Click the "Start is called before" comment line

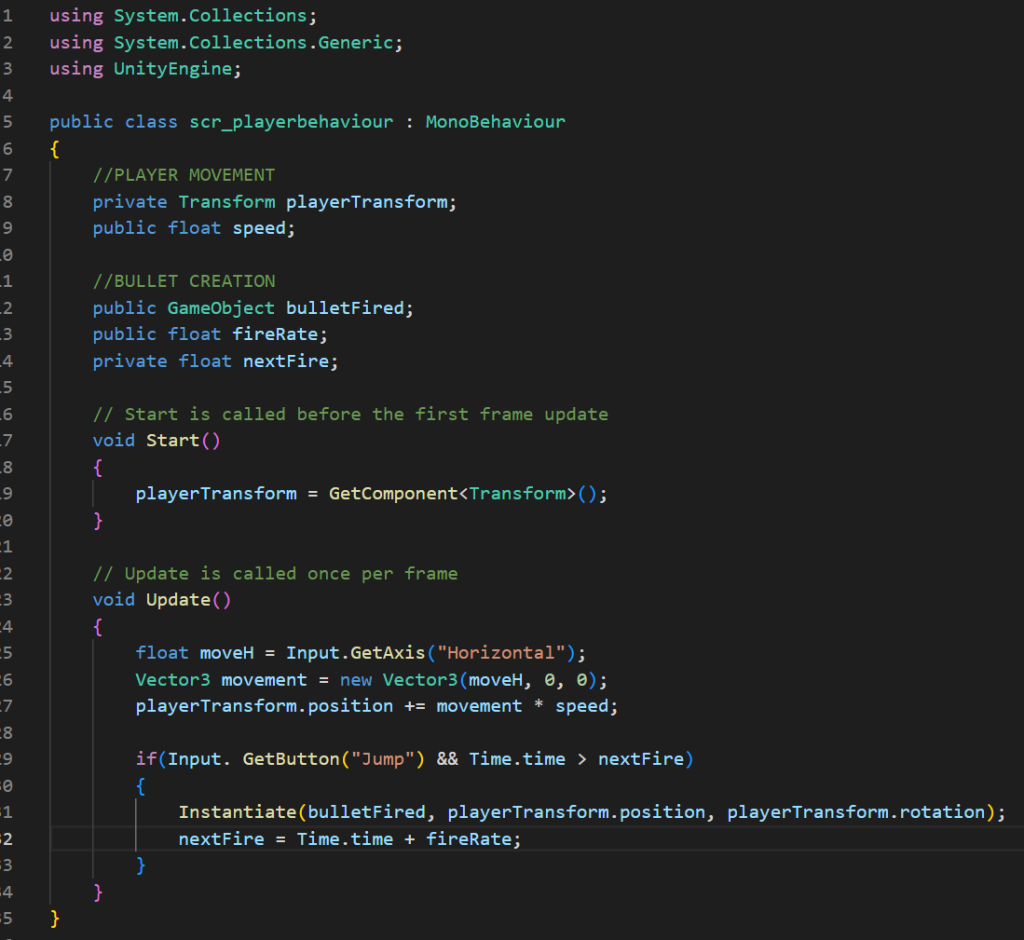click(x=350, y=414)
